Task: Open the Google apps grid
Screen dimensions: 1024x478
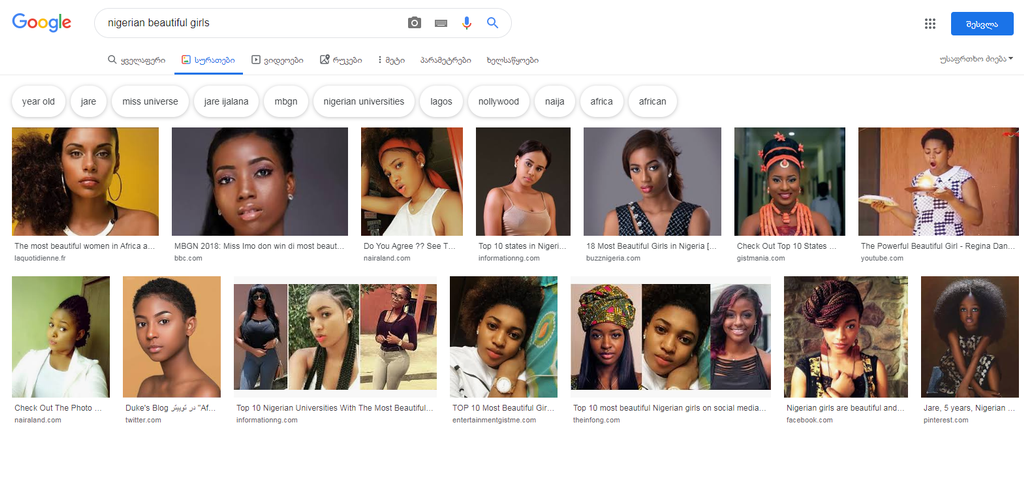Action: (x=930, y=24)
